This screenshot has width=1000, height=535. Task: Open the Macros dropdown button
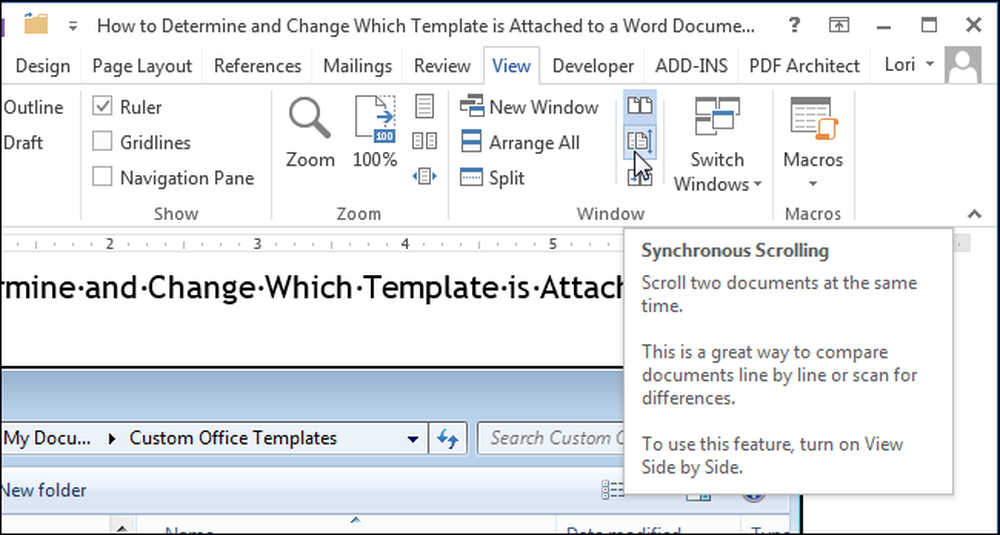[813, 144]
